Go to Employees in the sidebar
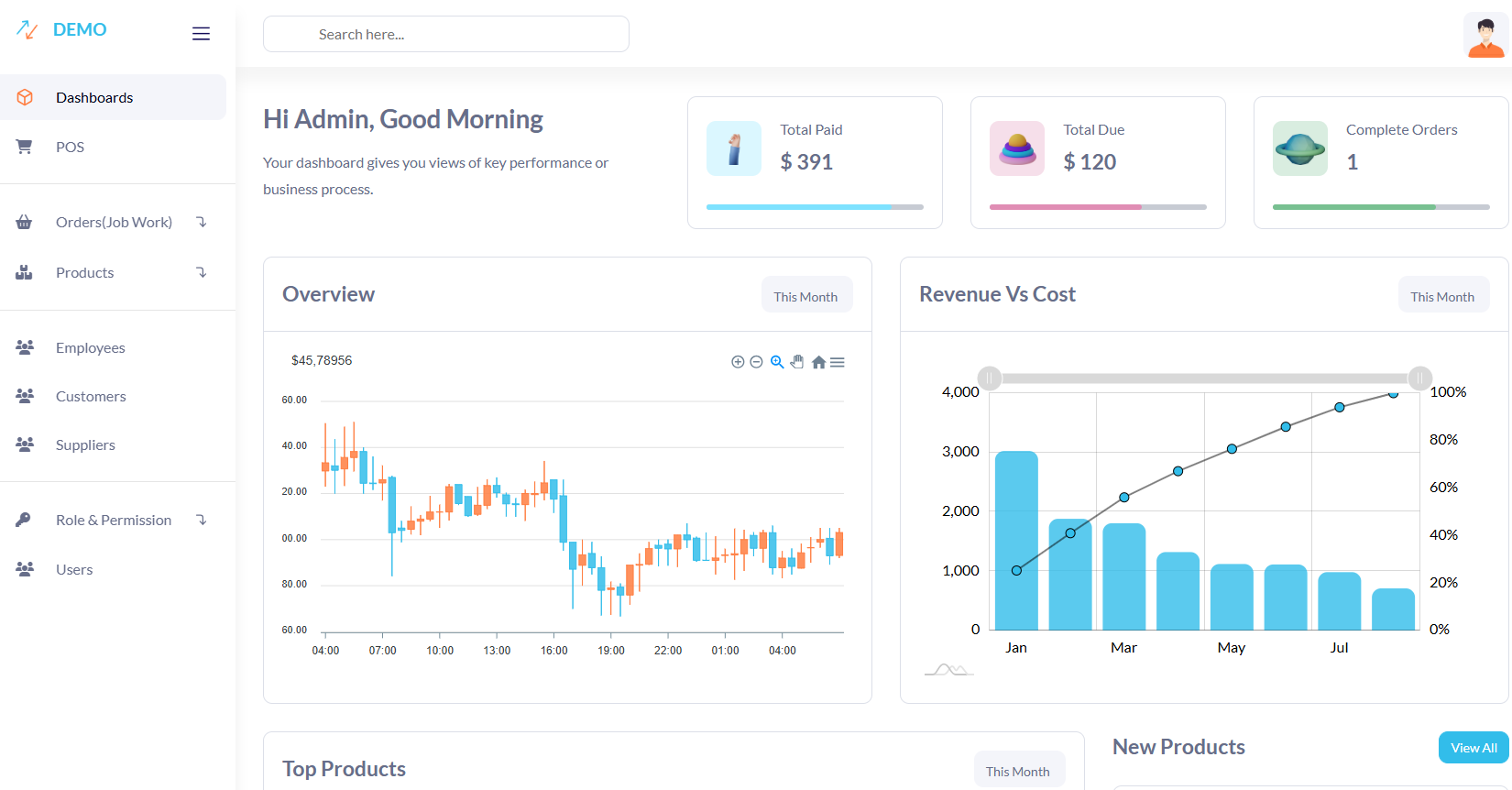The width and height of the screenshot is (1512, 790). tap(90, 347)
